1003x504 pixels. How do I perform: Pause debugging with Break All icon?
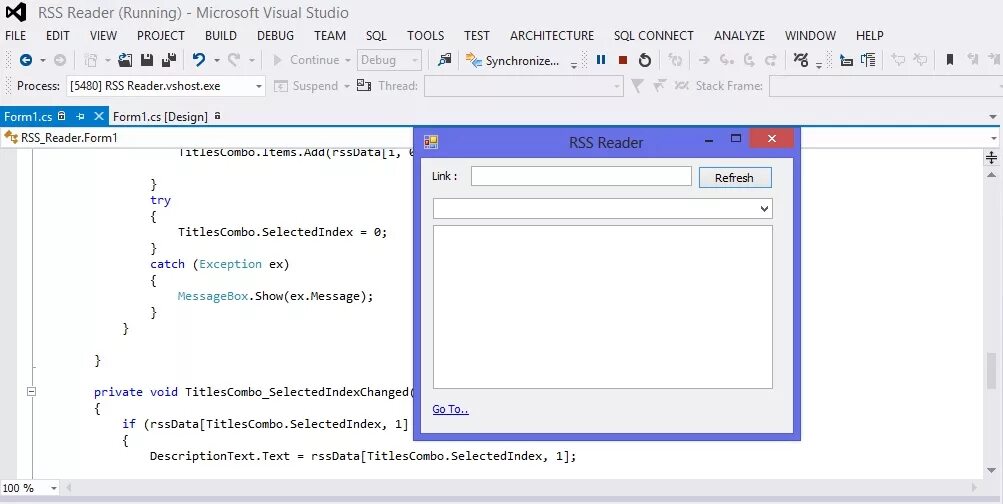click(x=601, y=60)
